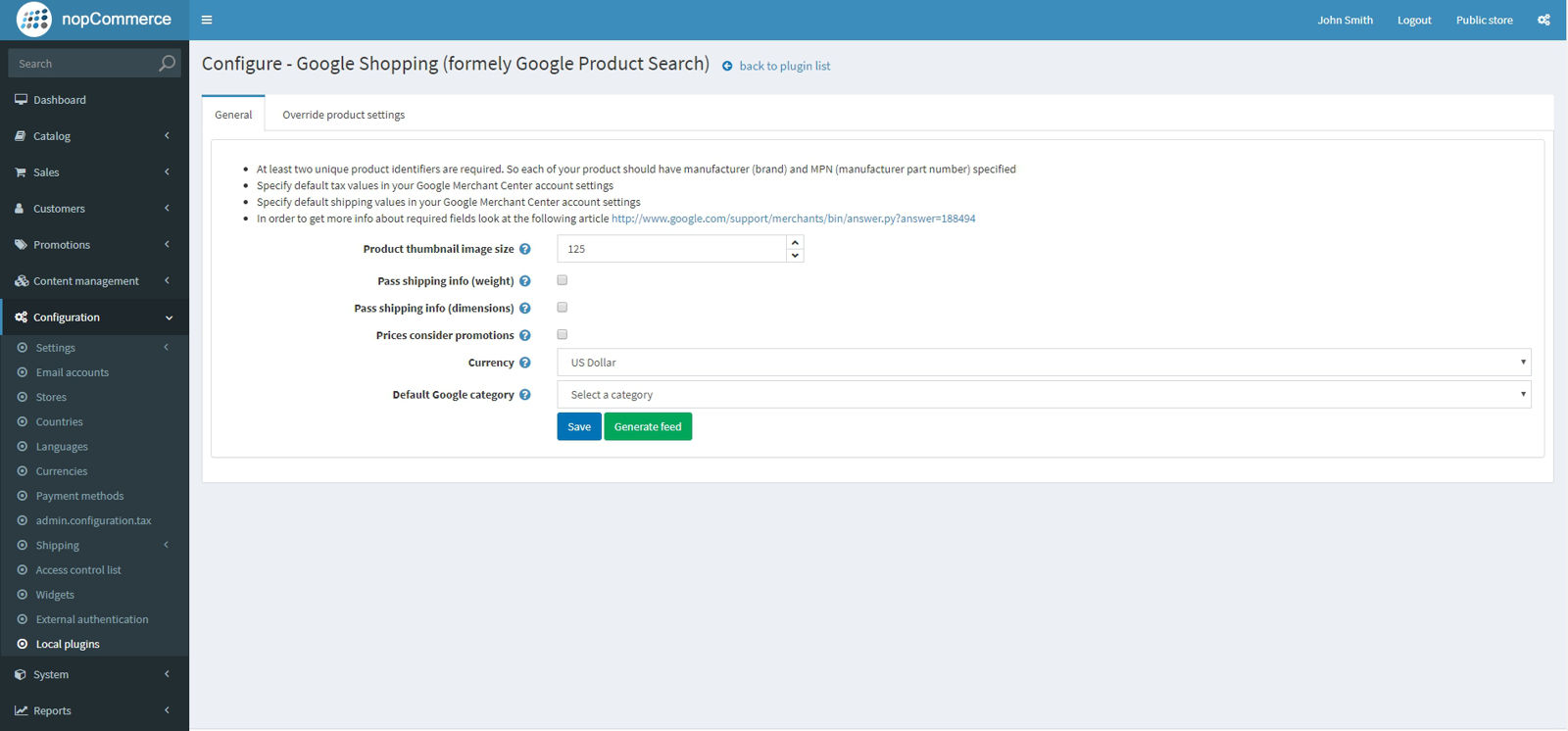Click the Product thumbnail image size field

pos(672,249)
